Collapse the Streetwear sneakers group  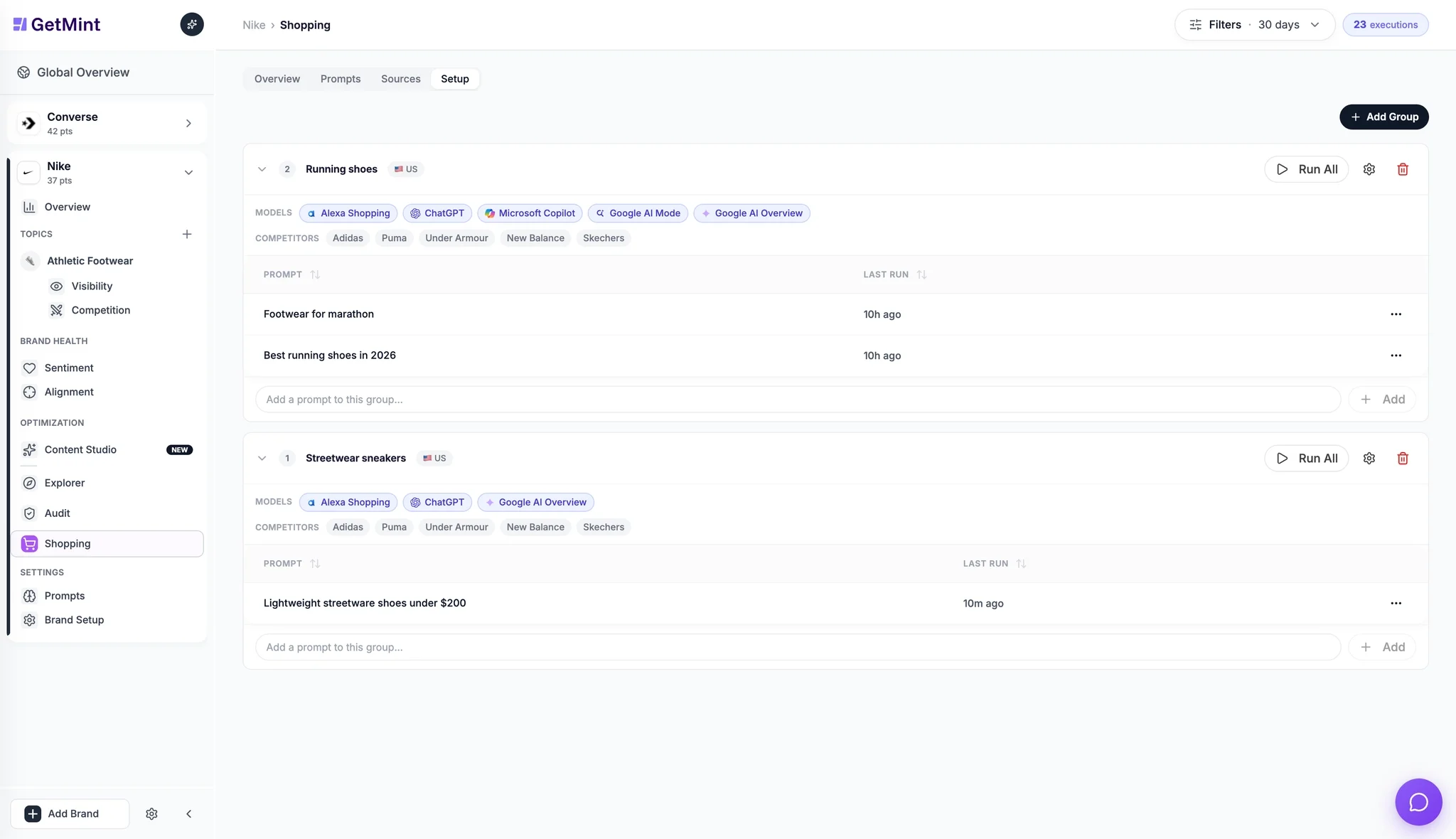coord(262,459)
